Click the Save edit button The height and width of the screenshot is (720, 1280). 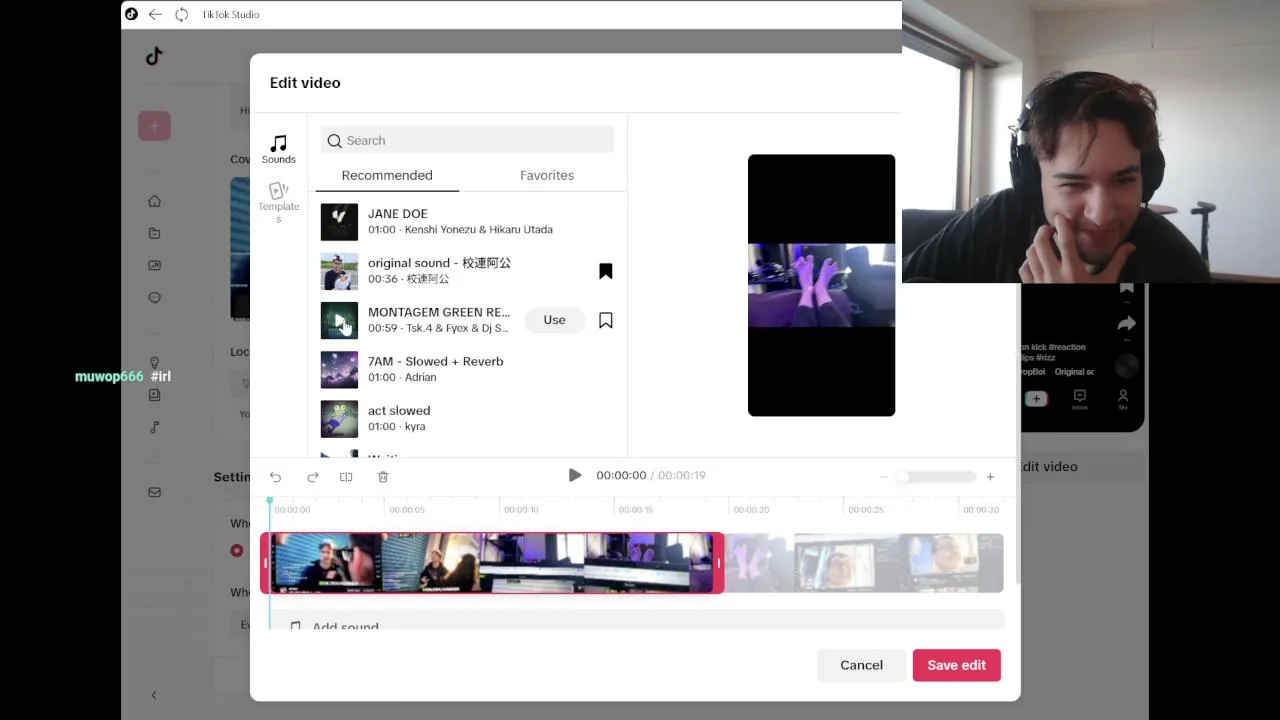point(956,665)
